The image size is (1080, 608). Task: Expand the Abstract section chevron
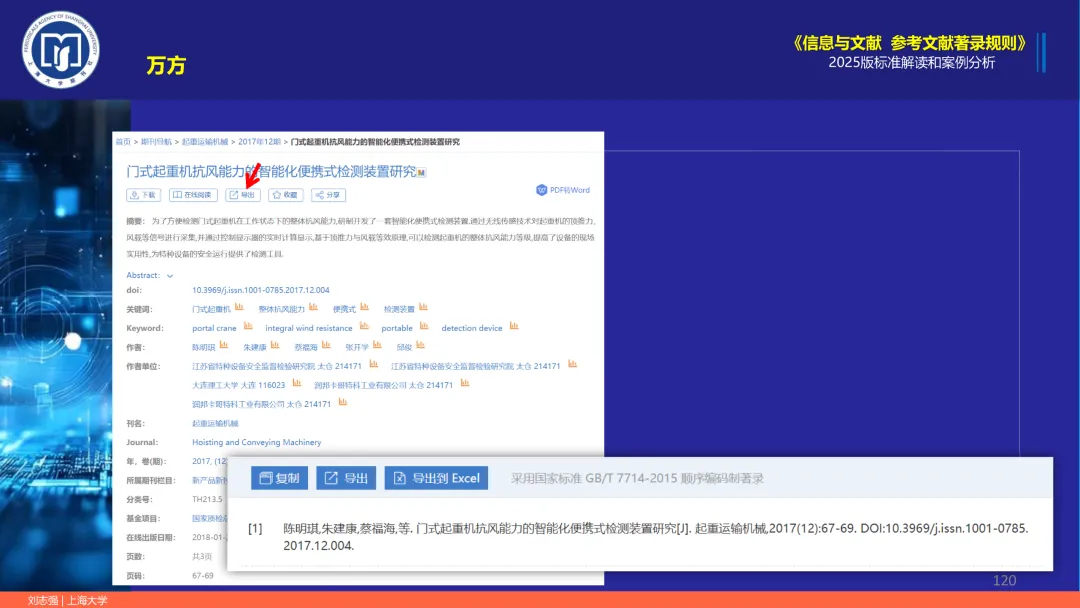[x=170, y=275]
